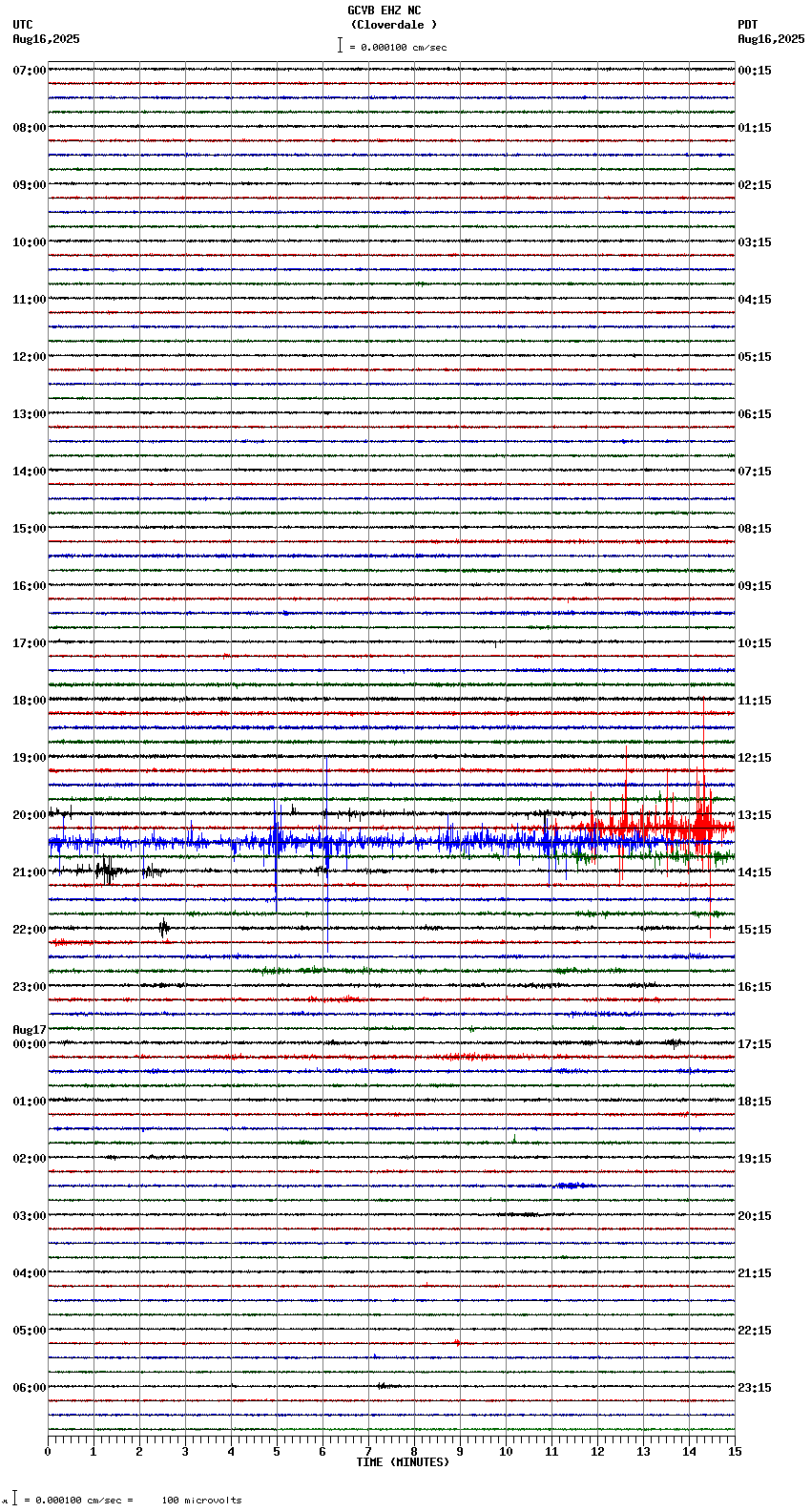Viewport: 811px width, 1512px height.
Task: Select the '12:00' UTC time label
Action: (30, 357)
